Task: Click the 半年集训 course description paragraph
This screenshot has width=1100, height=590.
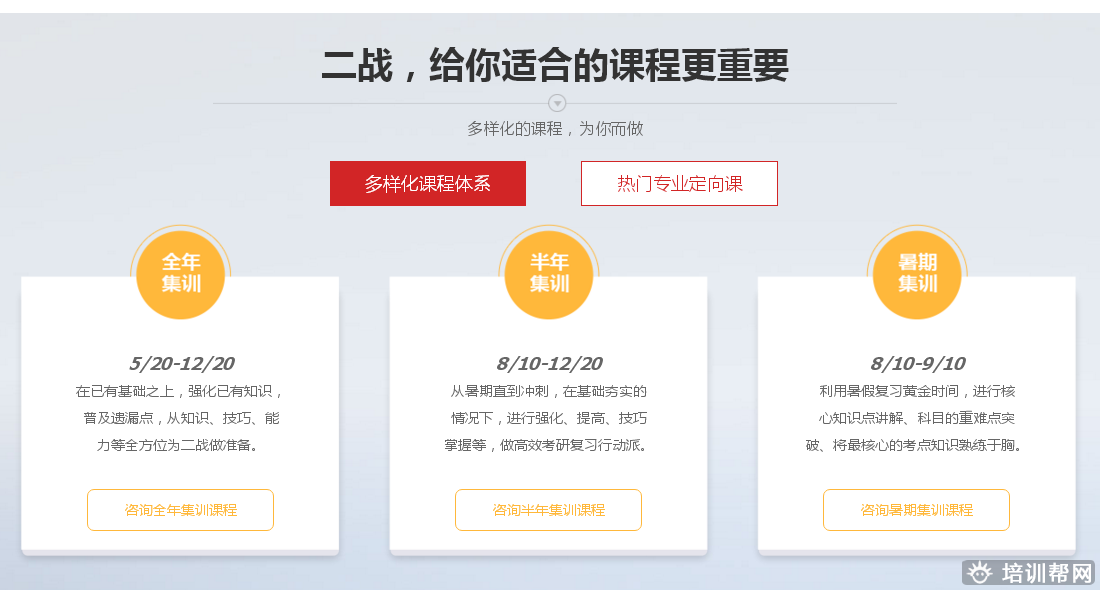Action: pyautogui.click(x=549, y=418)
